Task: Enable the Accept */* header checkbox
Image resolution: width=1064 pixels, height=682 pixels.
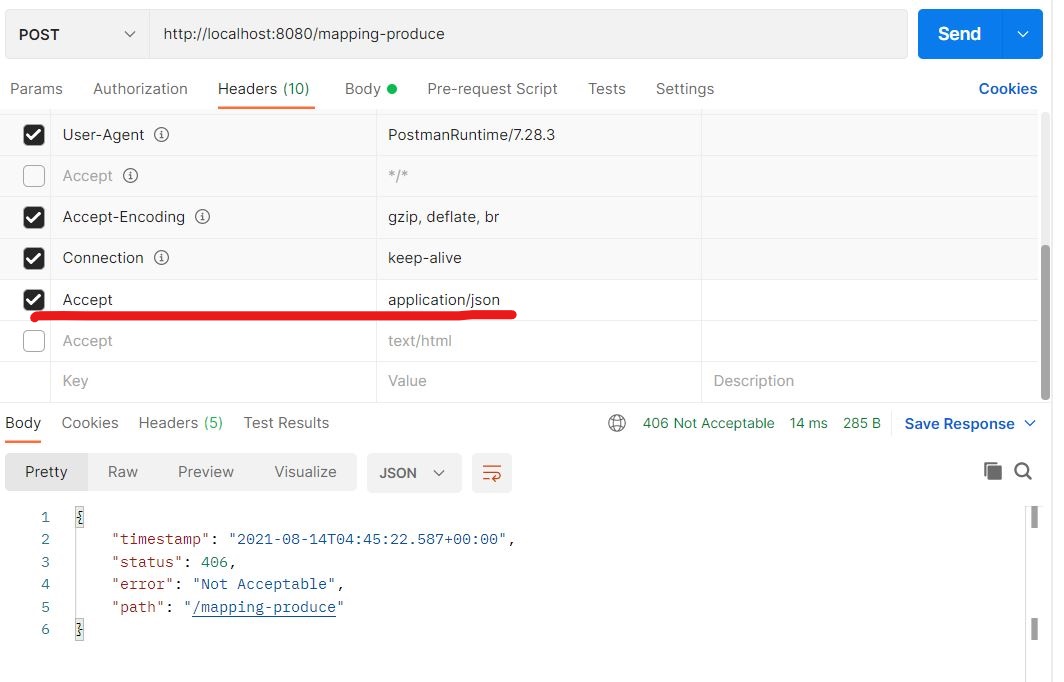Action: click(34, 176)
